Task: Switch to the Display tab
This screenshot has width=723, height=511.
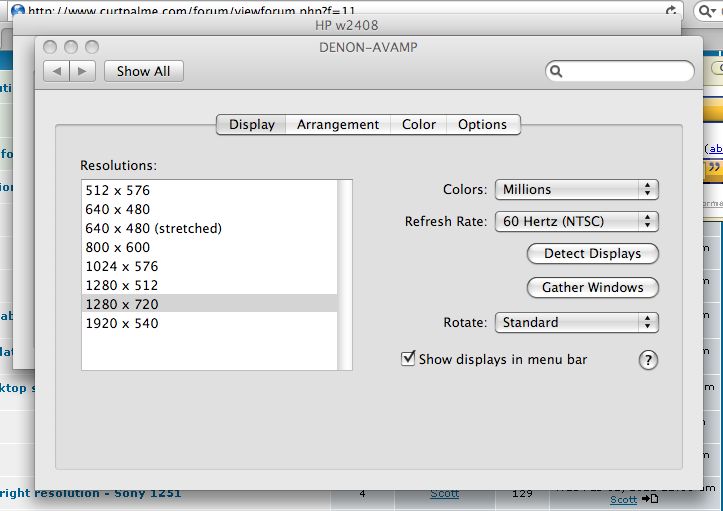Action: click(251, 125)
